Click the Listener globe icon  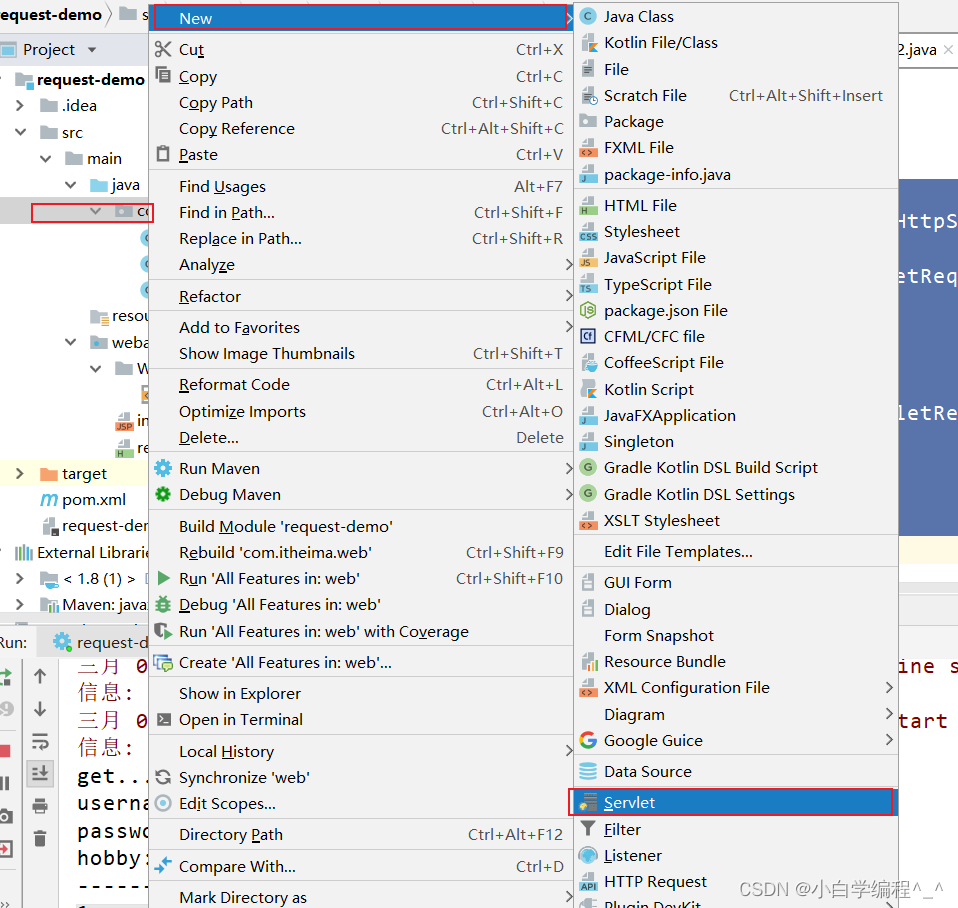588,855
